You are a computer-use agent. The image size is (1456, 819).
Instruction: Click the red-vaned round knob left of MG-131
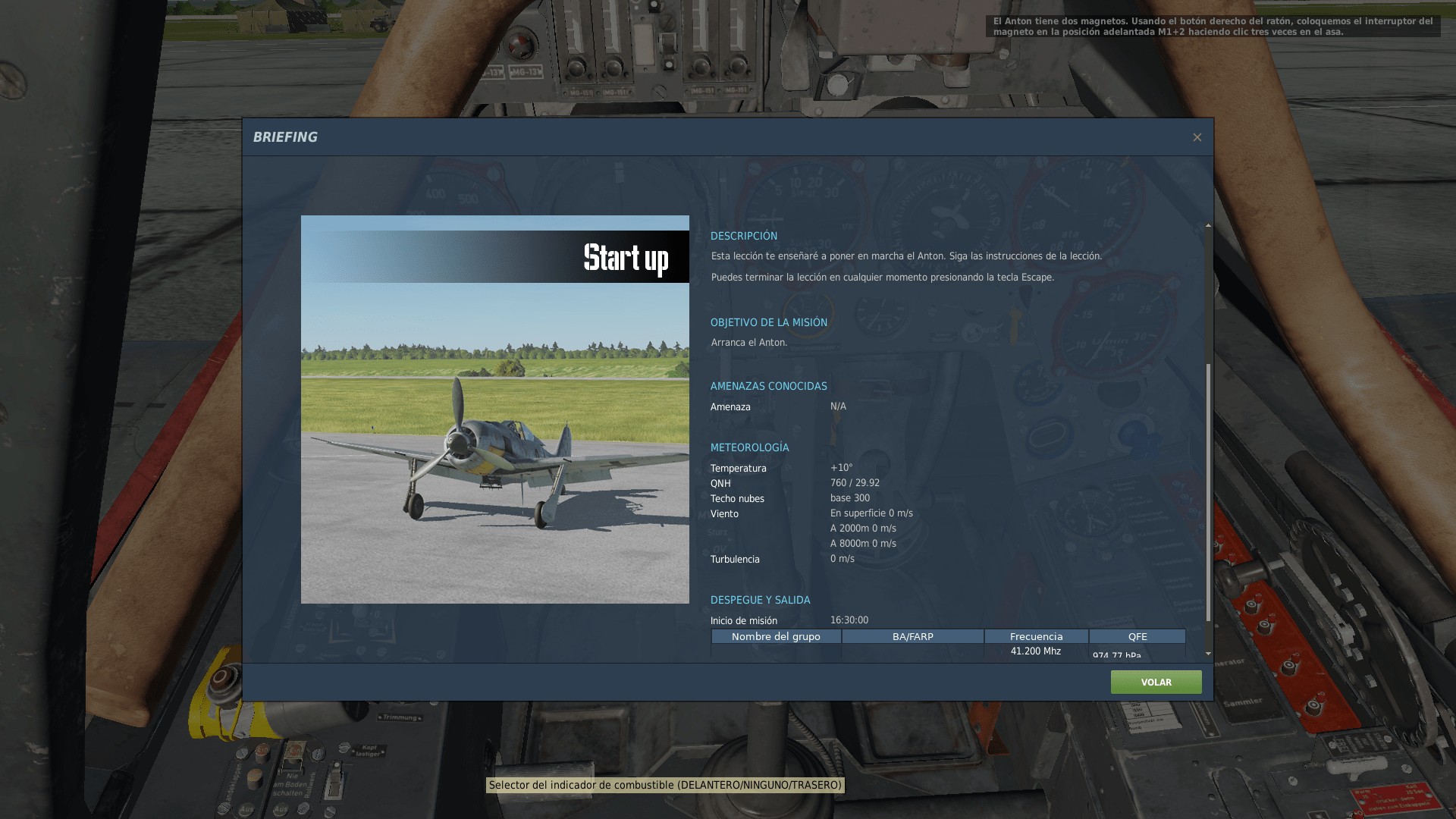click(x=519, y=45)
